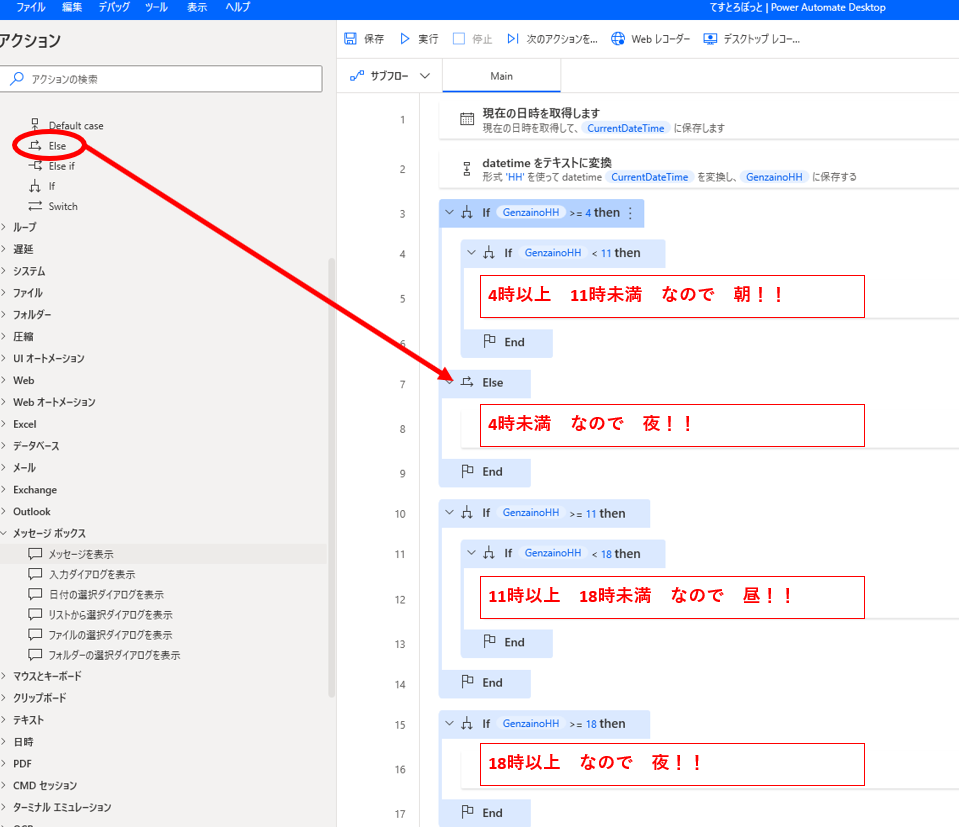Click the Save (保存) toolbar icon
This screenshot has height=827, width=959.
click(350, 39)
